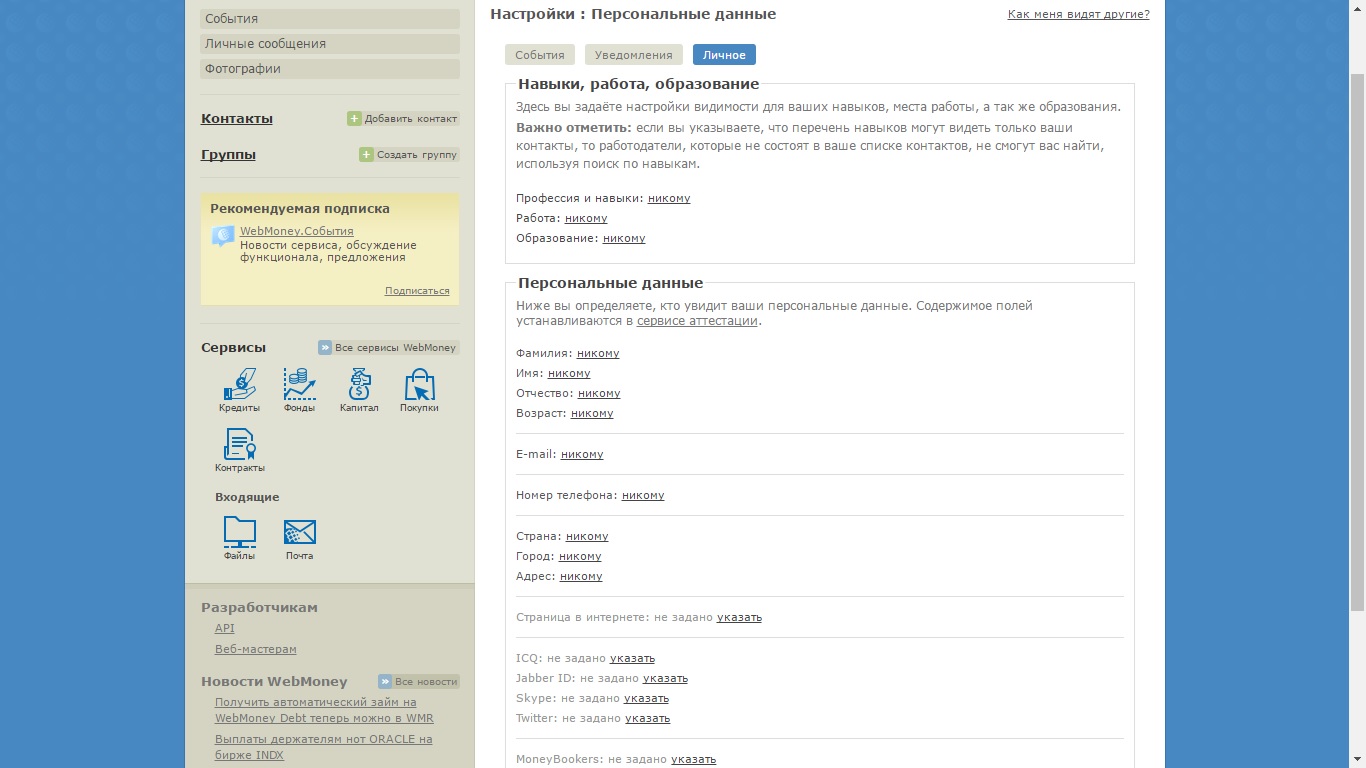This screenshot has width=1366, height=768.
Task: Click the Добавить контакт button
Action: click(x=403, y=118)
